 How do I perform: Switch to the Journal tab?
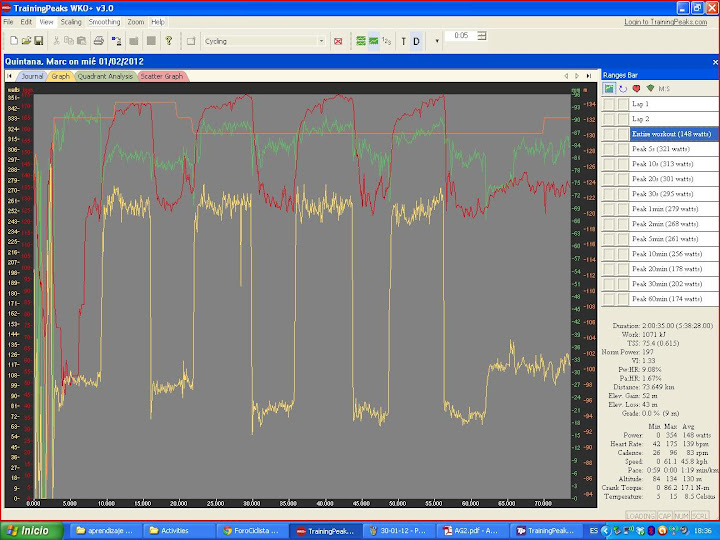32,76
